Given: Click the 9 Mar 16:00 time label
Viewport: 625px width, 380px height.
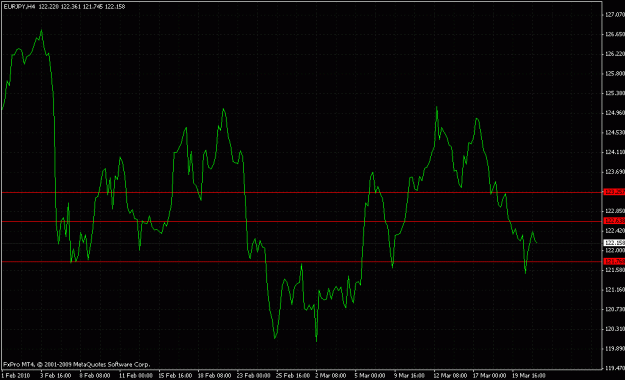Looking at the screenshot, I should click(409, 375).
